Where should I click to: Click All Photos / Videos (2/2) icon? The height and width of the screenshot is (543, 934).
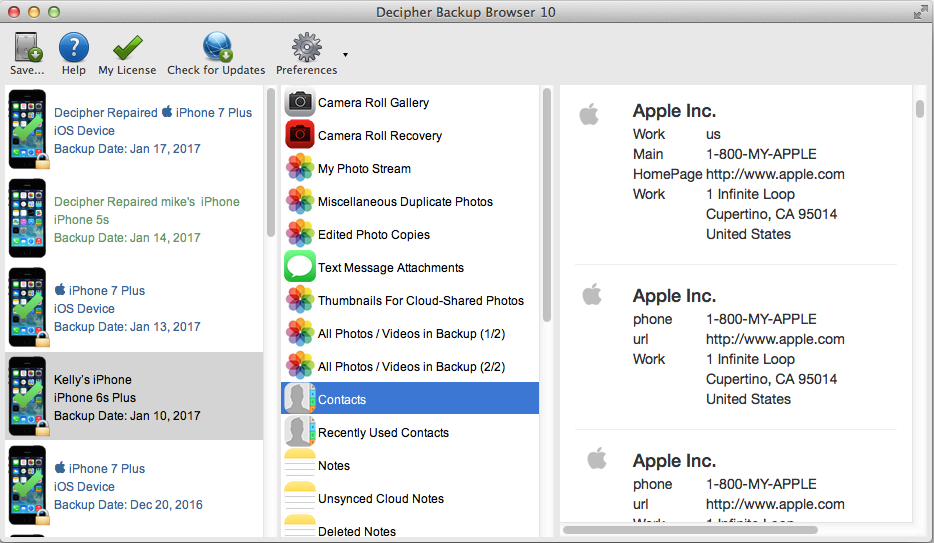300,366
